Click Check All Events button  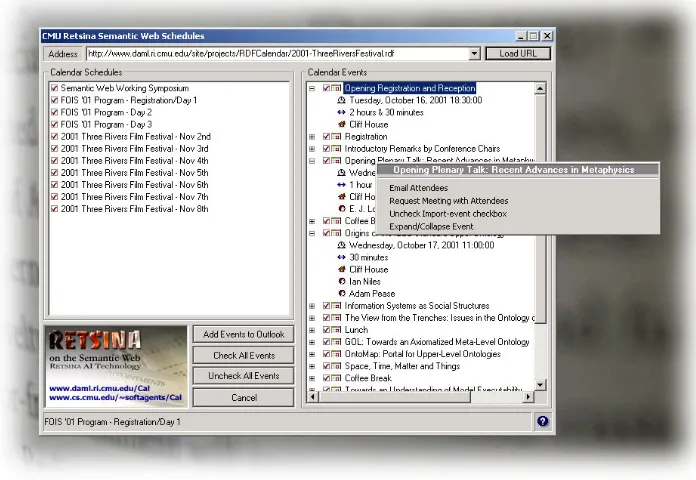[243, 356]
